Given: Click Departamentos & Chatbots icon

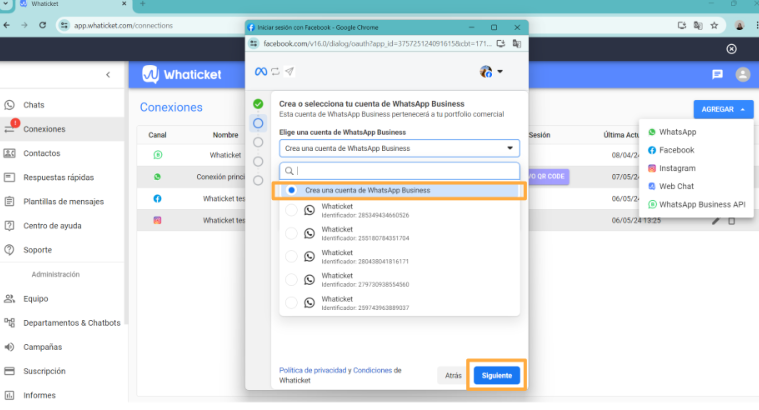Looking at the screenshot, I should 9,322.
